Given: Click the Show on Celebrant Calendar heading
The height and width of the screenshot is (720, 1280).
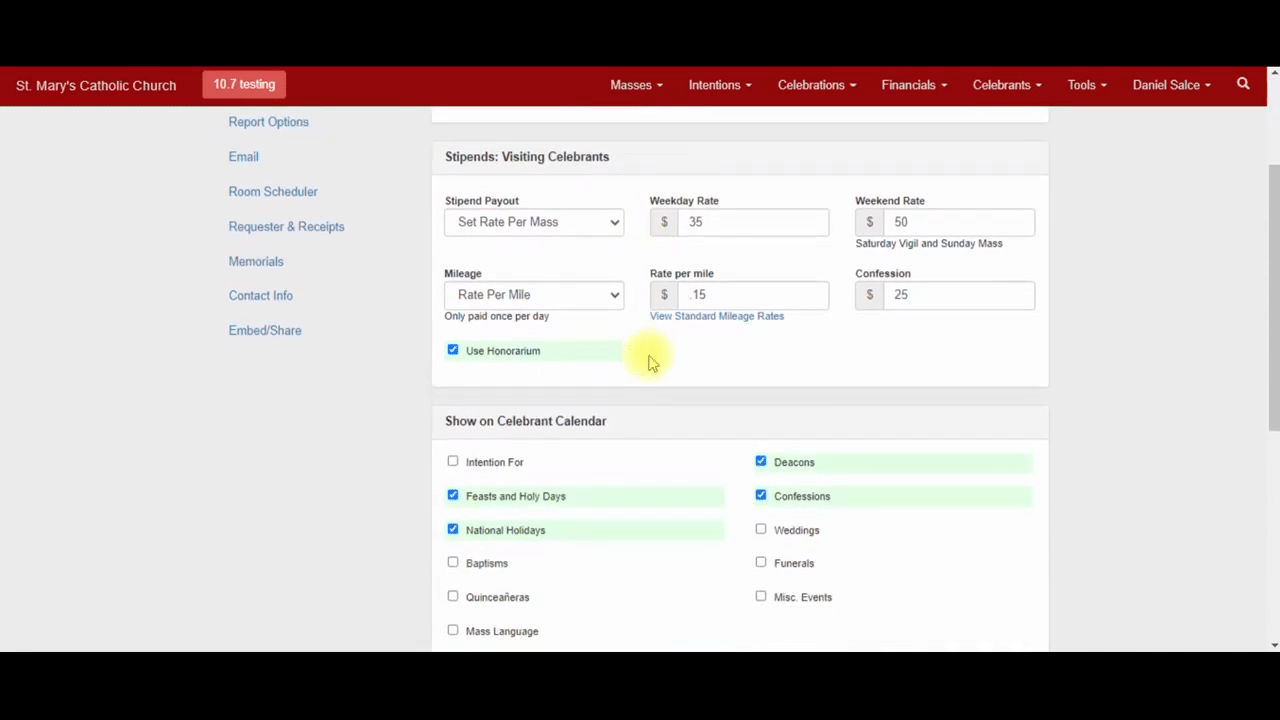Looking at the screenshot, I should [x=526, y=421].
